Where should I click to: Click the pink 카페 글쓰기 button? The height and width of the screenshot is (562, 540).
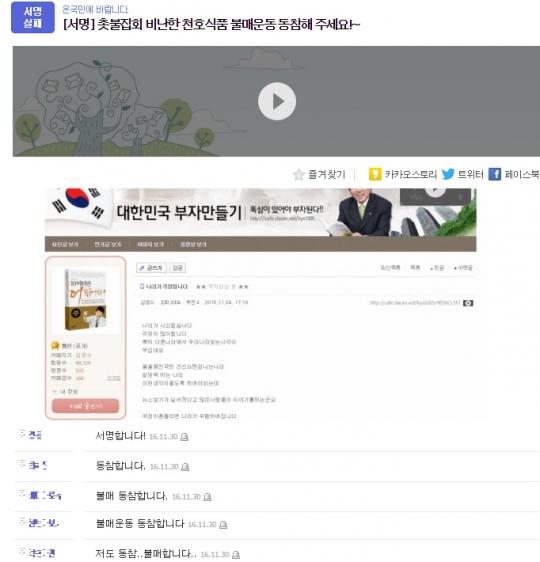click(x=85, y=406)
